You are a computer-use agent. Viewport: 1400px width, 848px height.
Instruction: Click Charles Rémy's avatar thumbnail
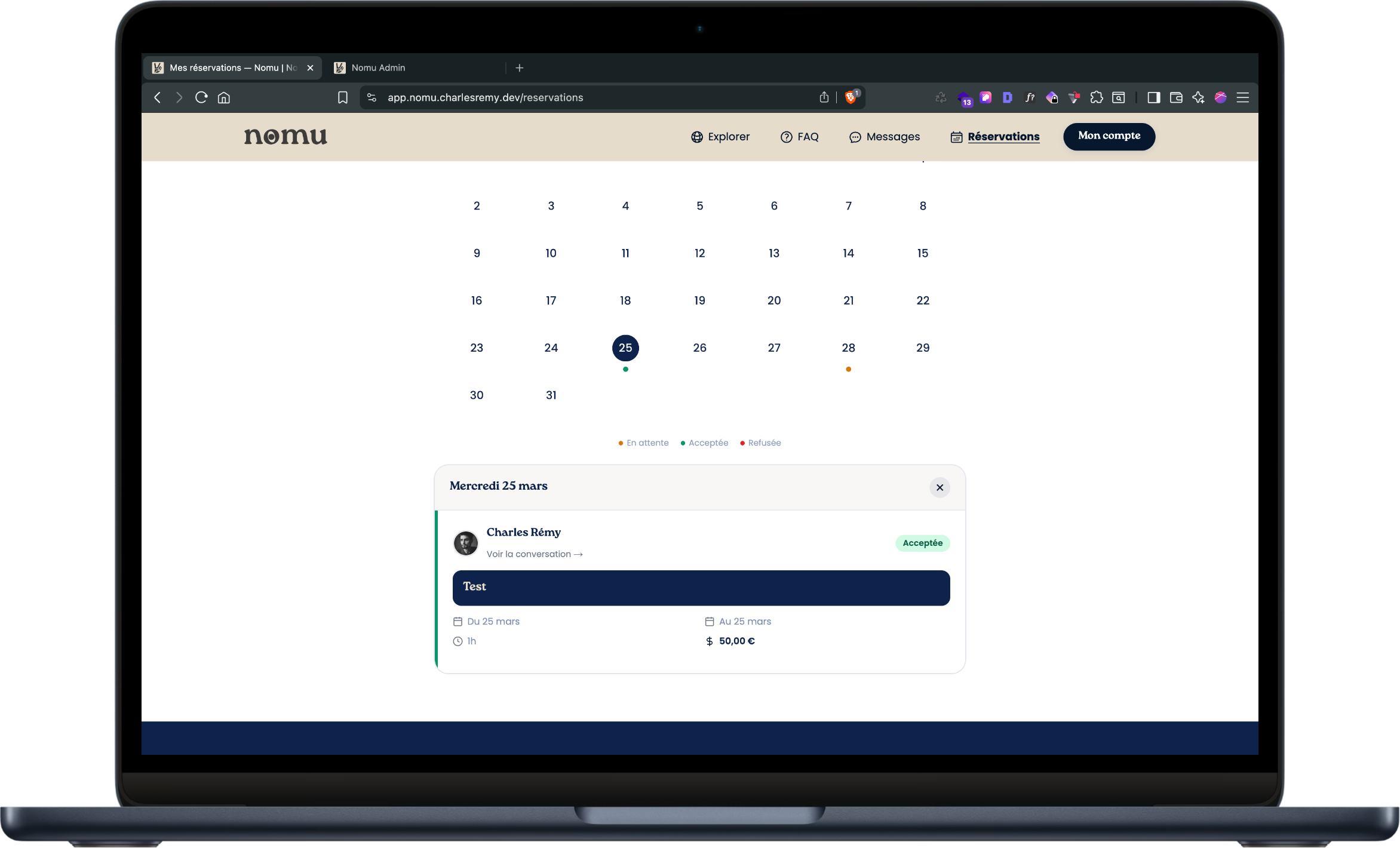[x=466, y=543]
